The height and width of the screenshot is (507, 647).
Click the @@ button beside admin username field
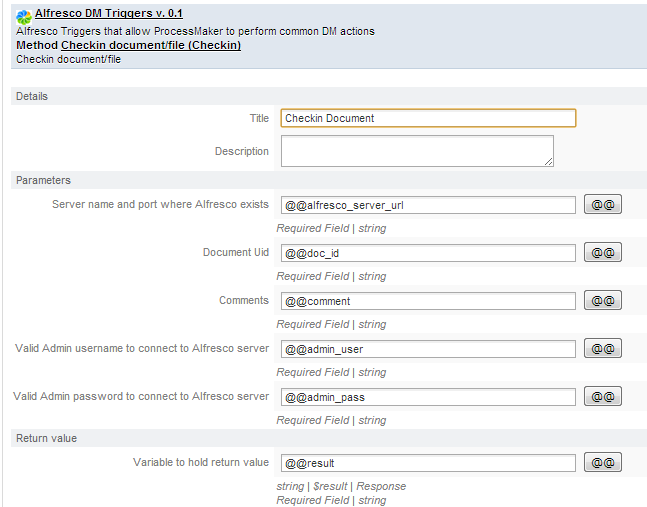point(602,348)
